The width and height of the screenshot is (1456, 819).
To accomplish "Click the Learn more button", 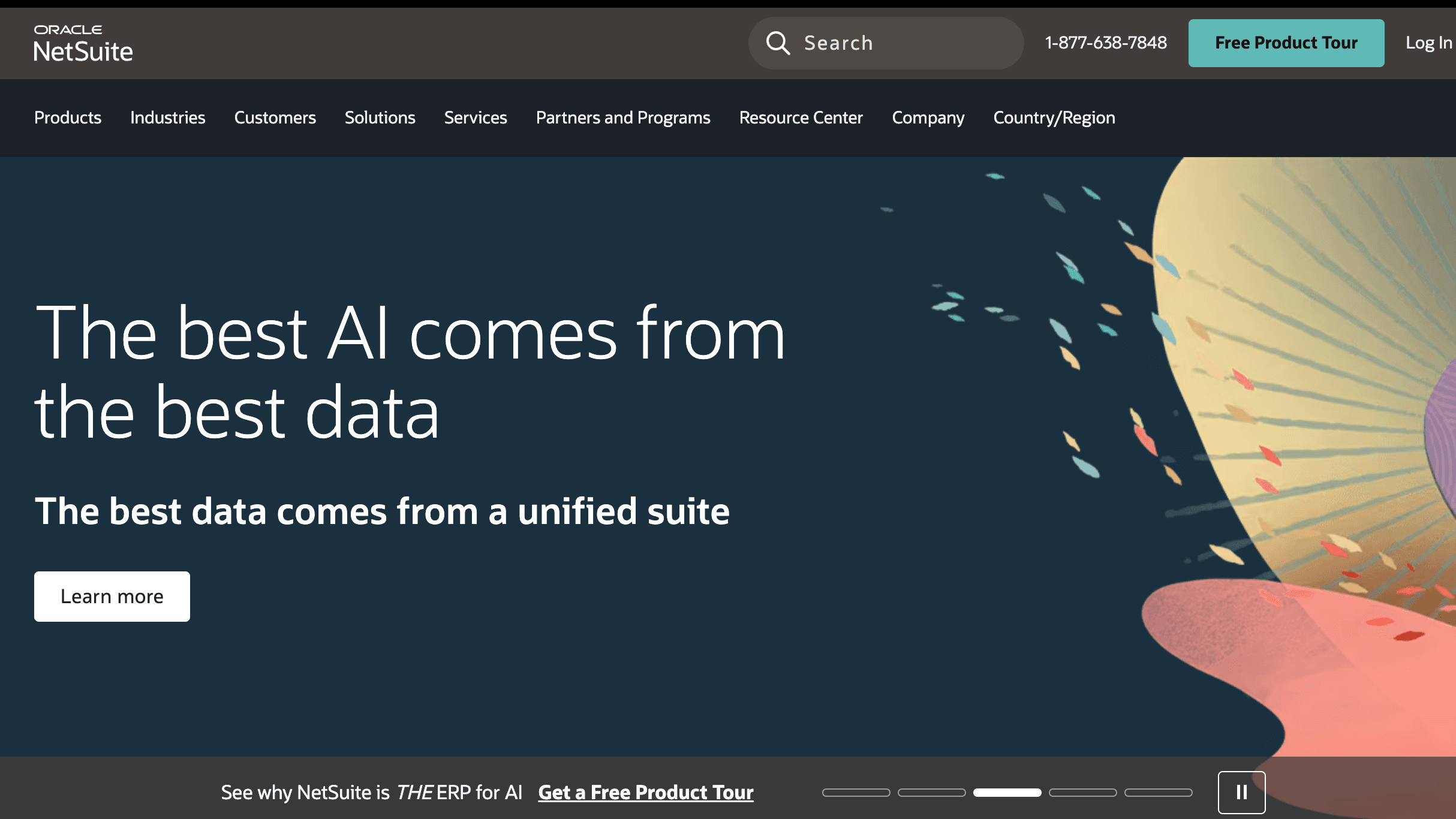I will coord(112,597).
